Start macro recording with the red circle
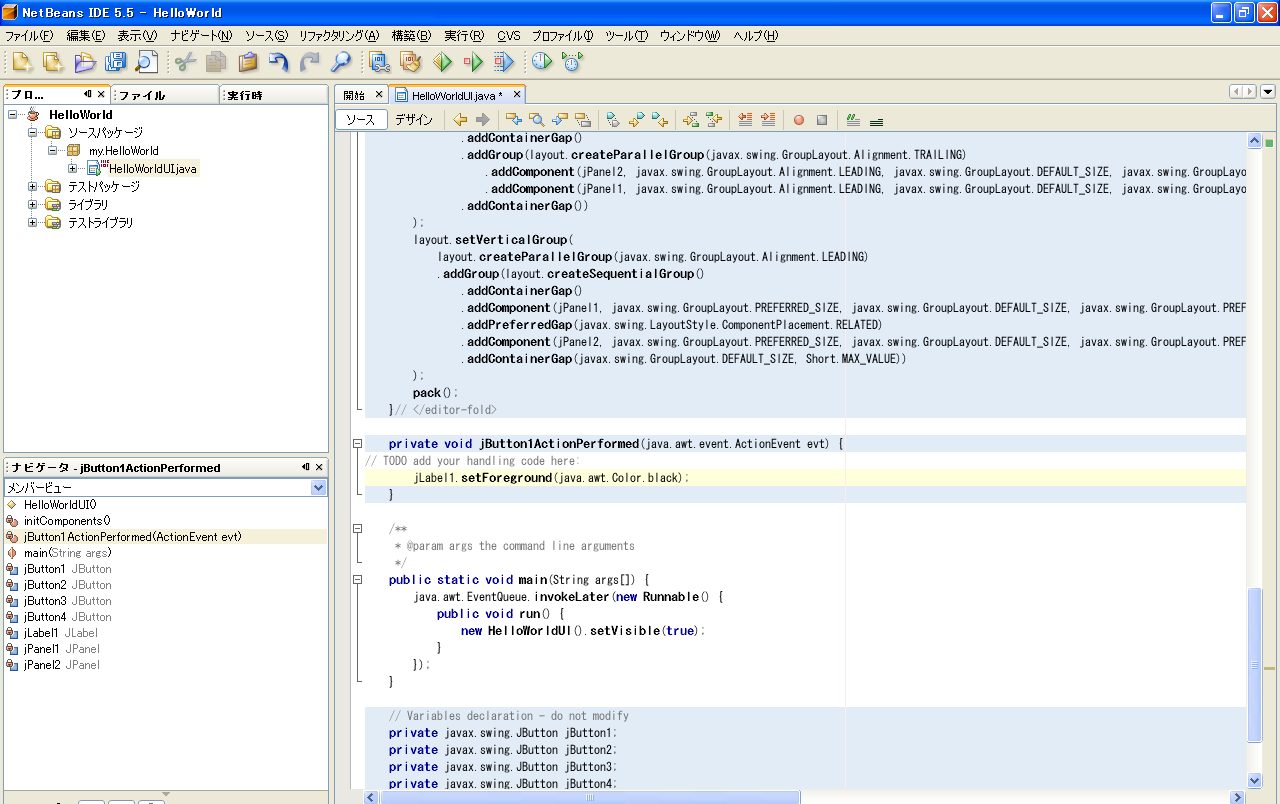Image resolution: width=1280 pixels, height=804 pixels. (798, 120)
